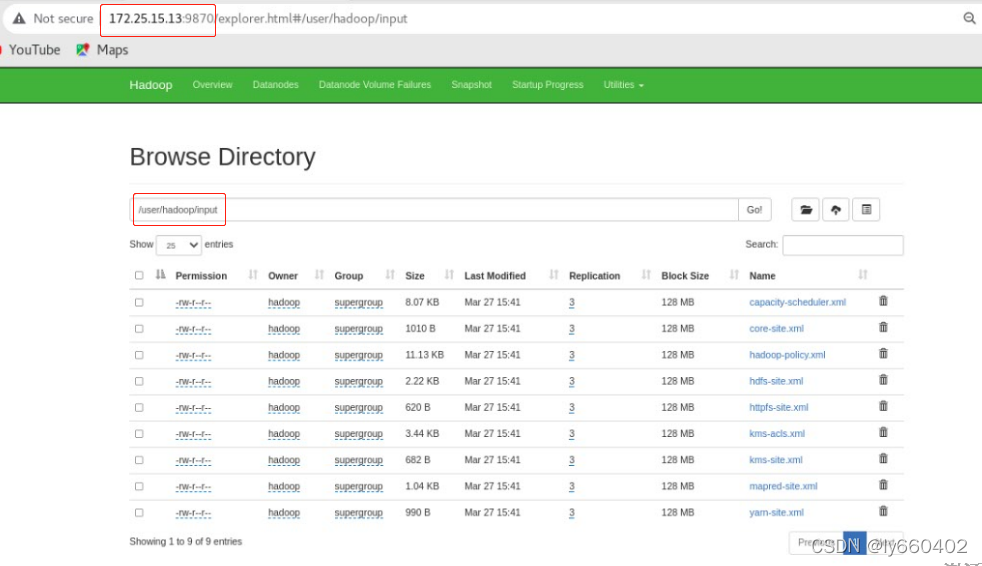The height and width of the screenshot is (566, 982).
Task: Click owner hadoop of mapred-site.xml row
Action: [x=284, y=486]
